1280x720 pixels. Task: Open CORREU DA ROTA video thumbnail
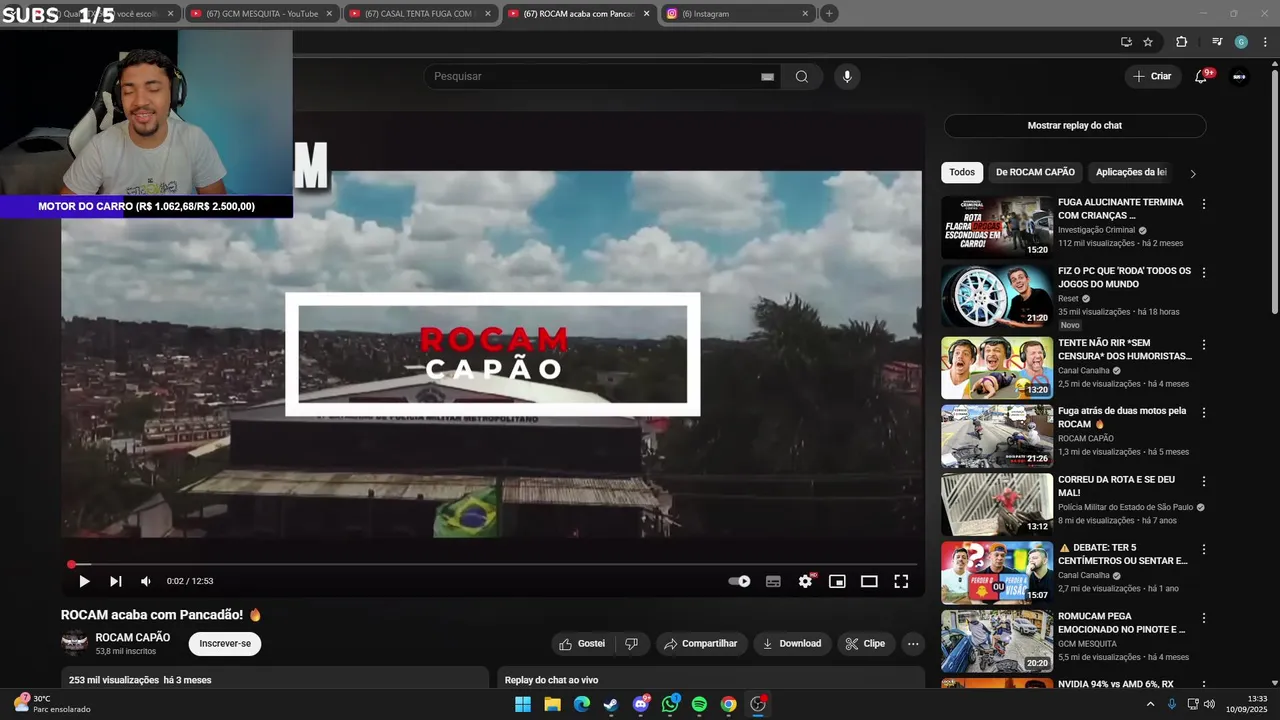[997, 504]
